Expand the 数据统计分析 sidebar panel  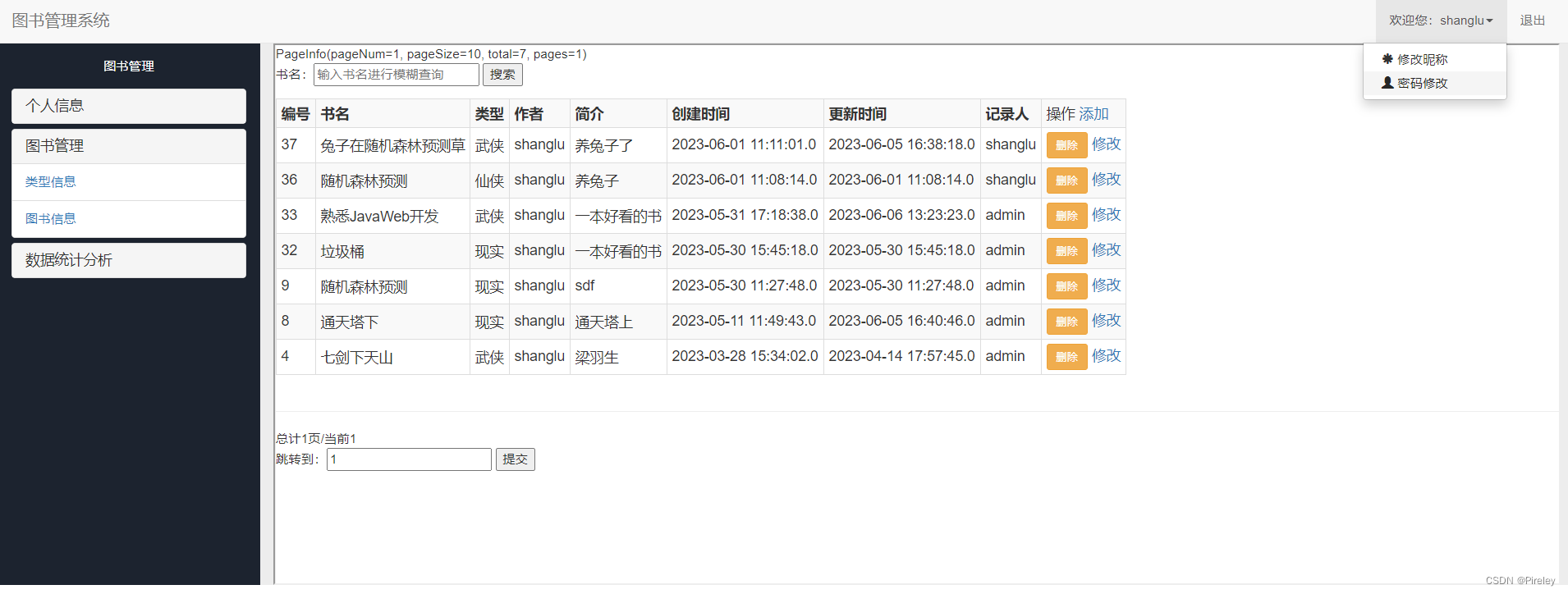tap(129, 260)
